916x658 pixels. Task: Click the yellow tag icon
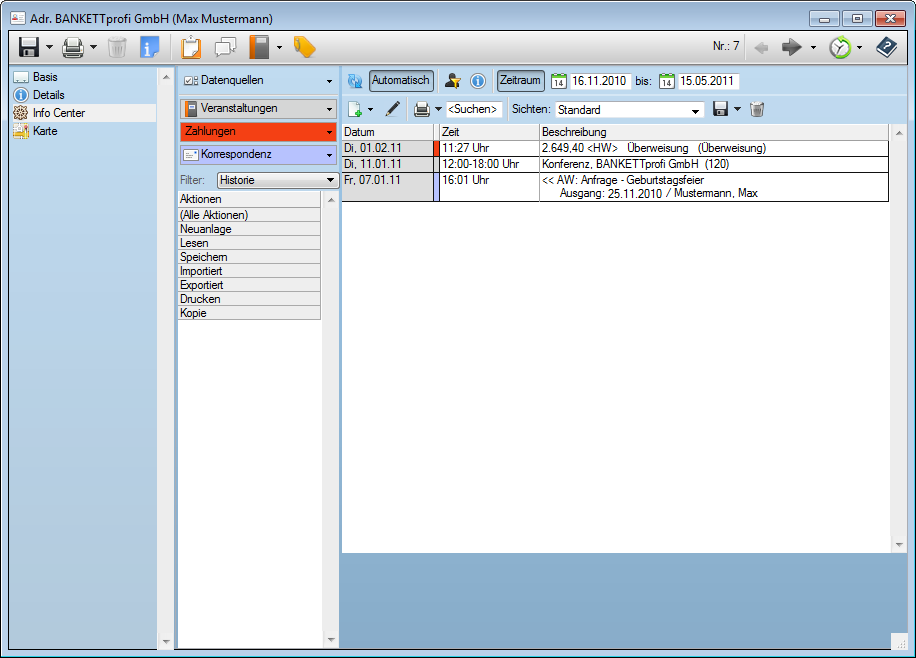[305, 47]
